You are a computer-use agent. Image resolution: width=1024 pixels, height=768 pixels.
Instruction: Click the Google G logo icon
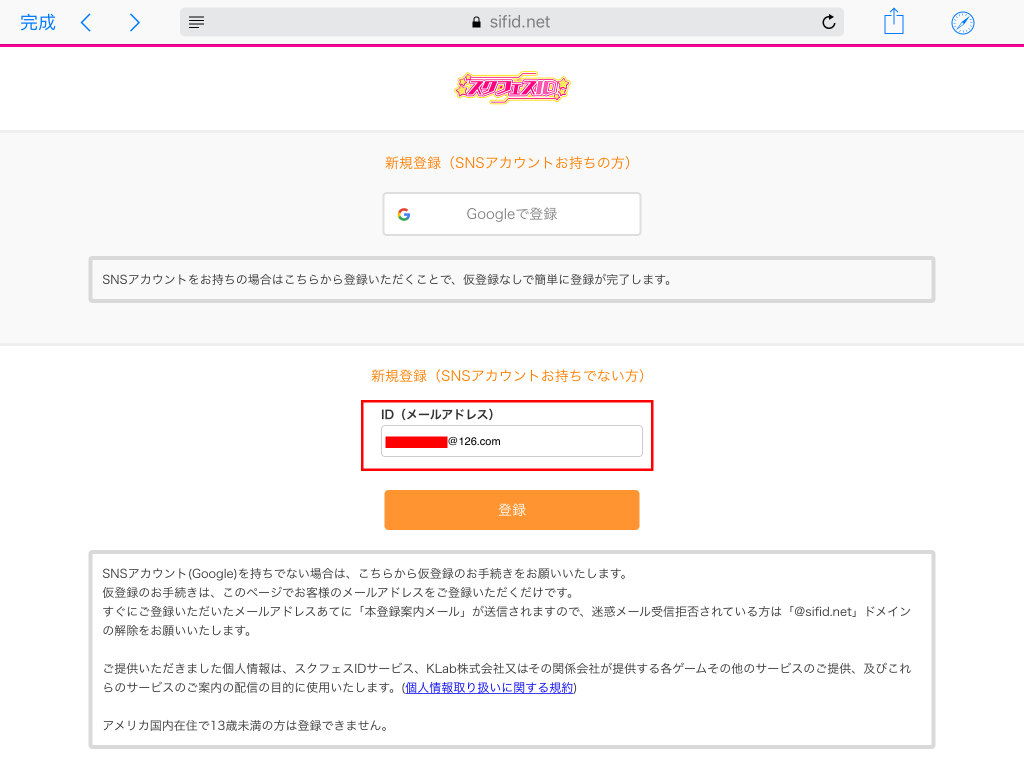(x=404, y=214)
